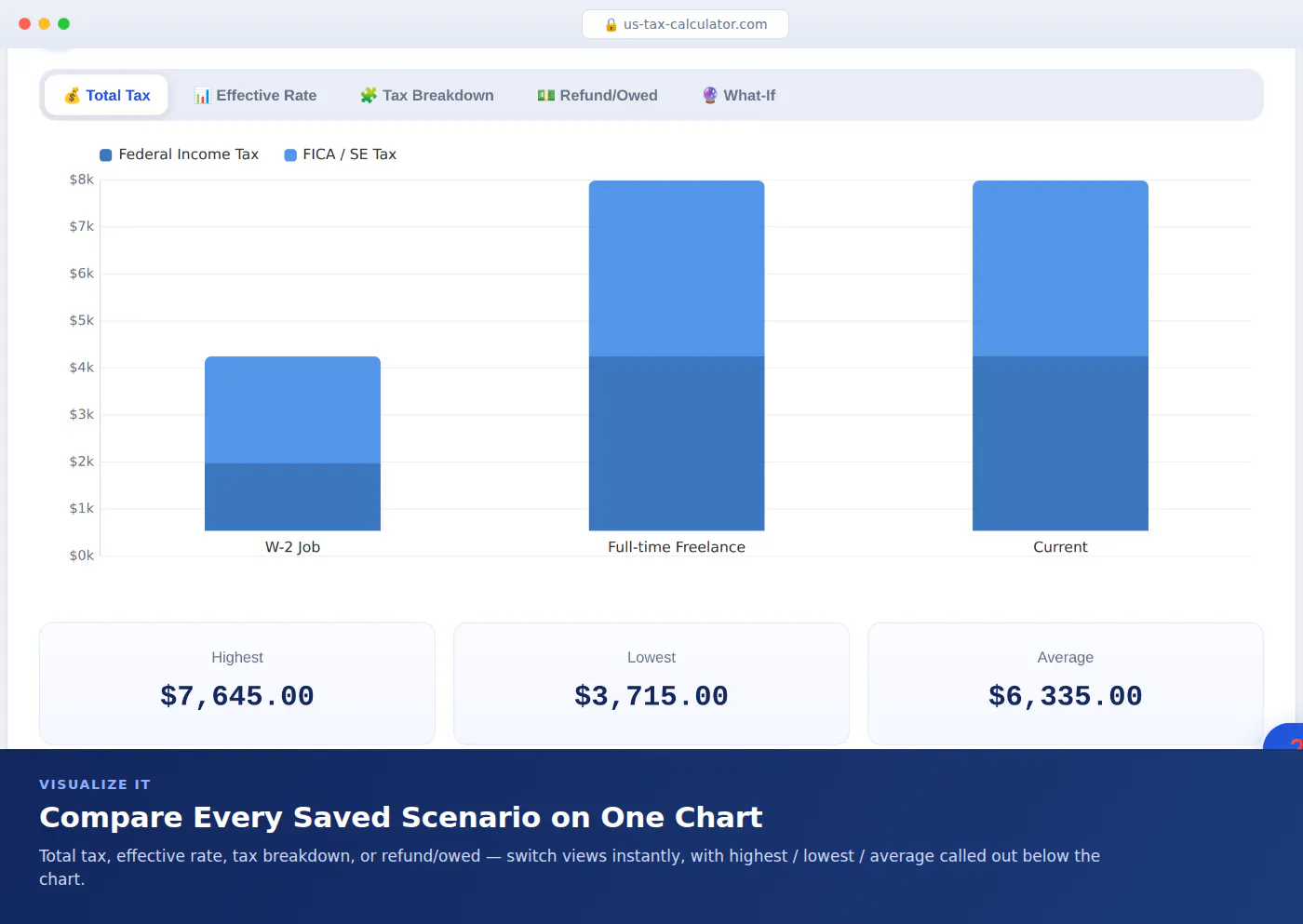The image size is (1303, 924).
Task: Click the Current scenario federal tax segment
Action: pos(1060,444)
